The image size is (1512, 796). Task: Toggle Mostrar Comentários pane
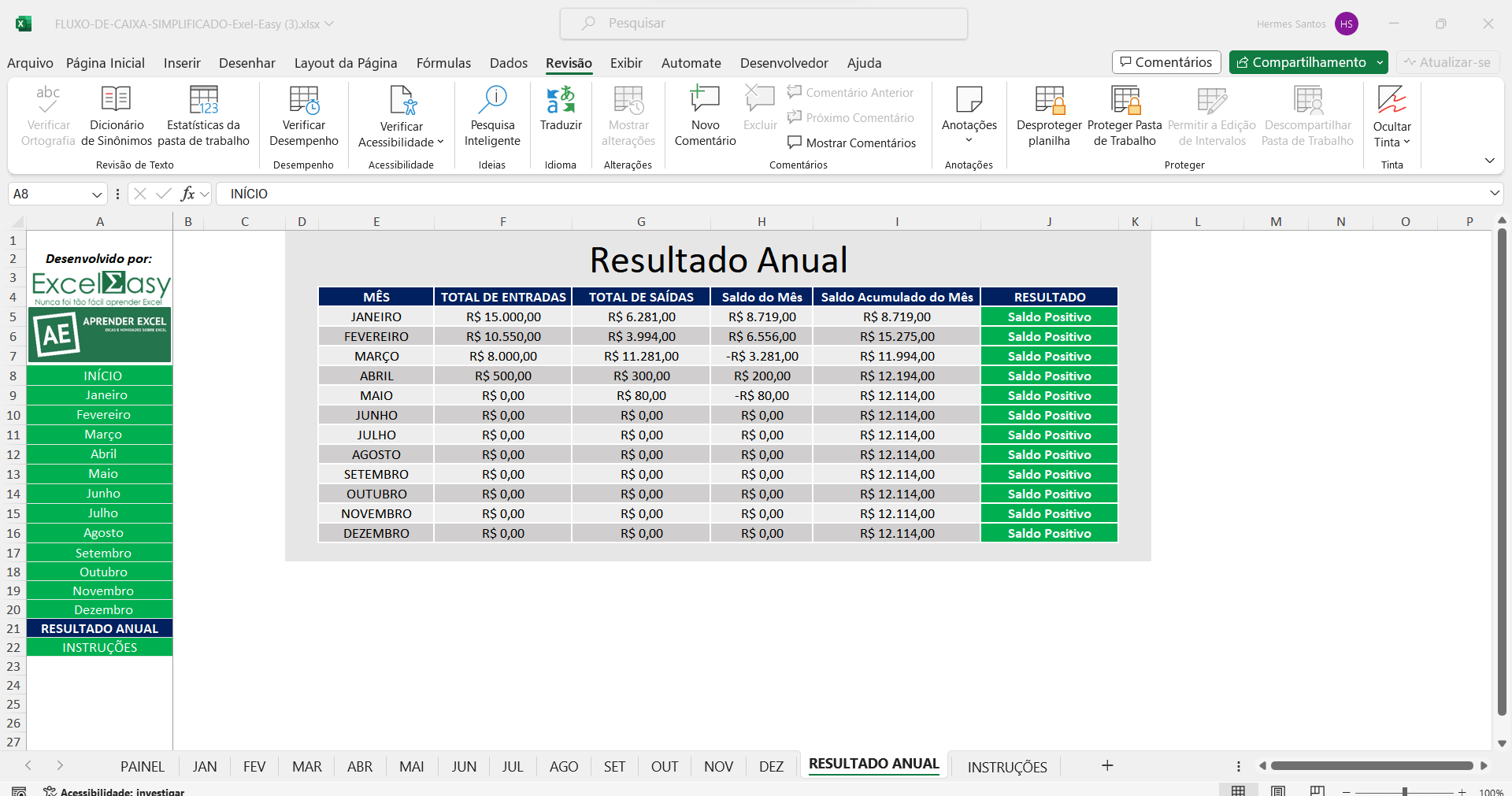click(852, 143)
